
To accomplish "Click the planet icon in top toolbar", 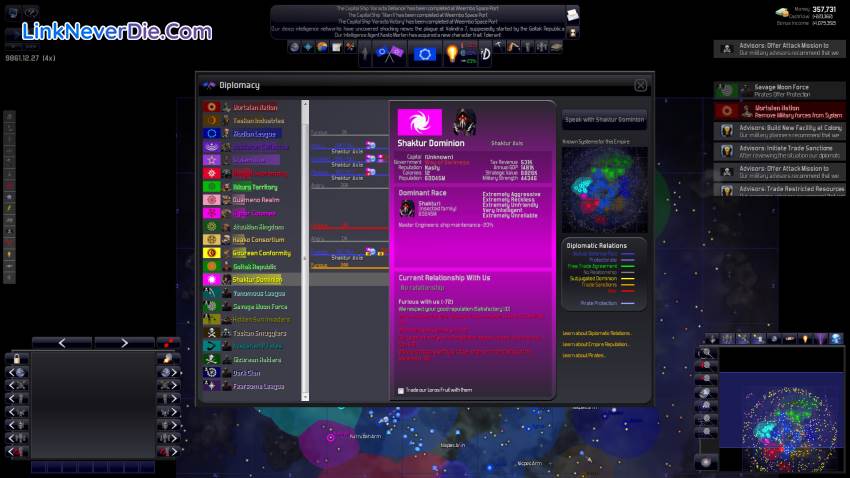I will 294,47.
